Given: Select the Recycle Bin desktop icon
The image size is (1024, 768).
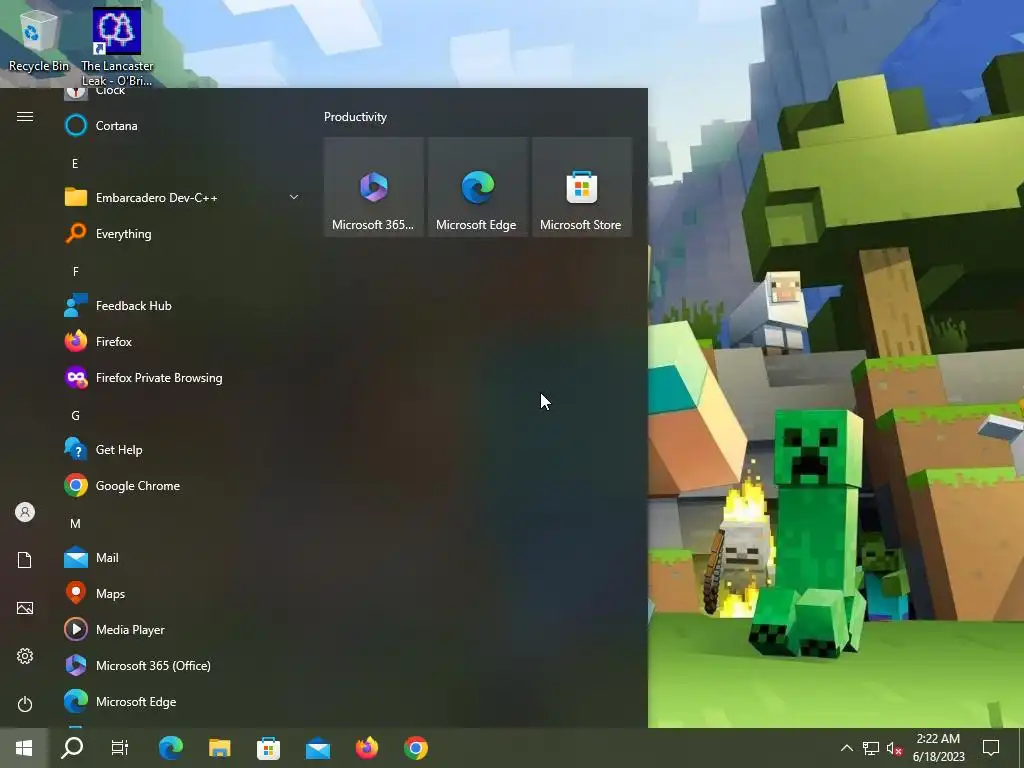Looking at the screenshot, I should [x=39, y=40].
